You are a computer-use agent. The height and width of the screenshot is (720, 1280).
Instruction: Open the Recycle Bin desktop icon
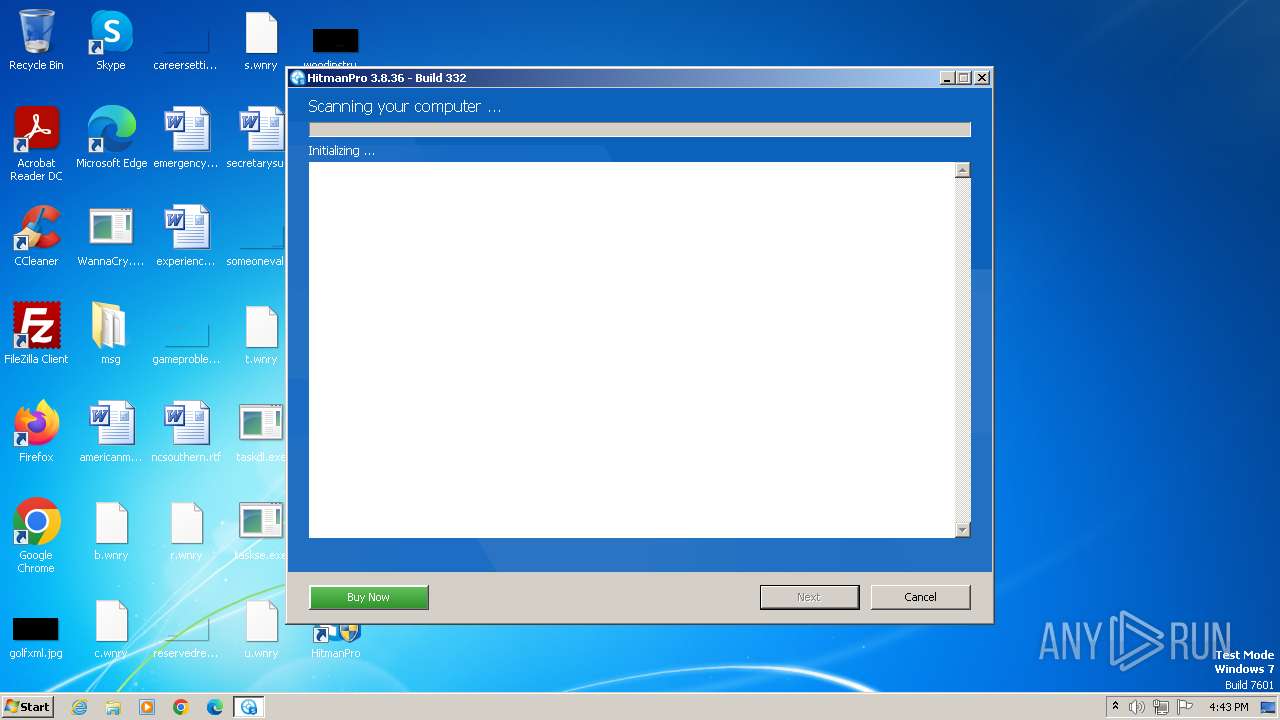36,40
